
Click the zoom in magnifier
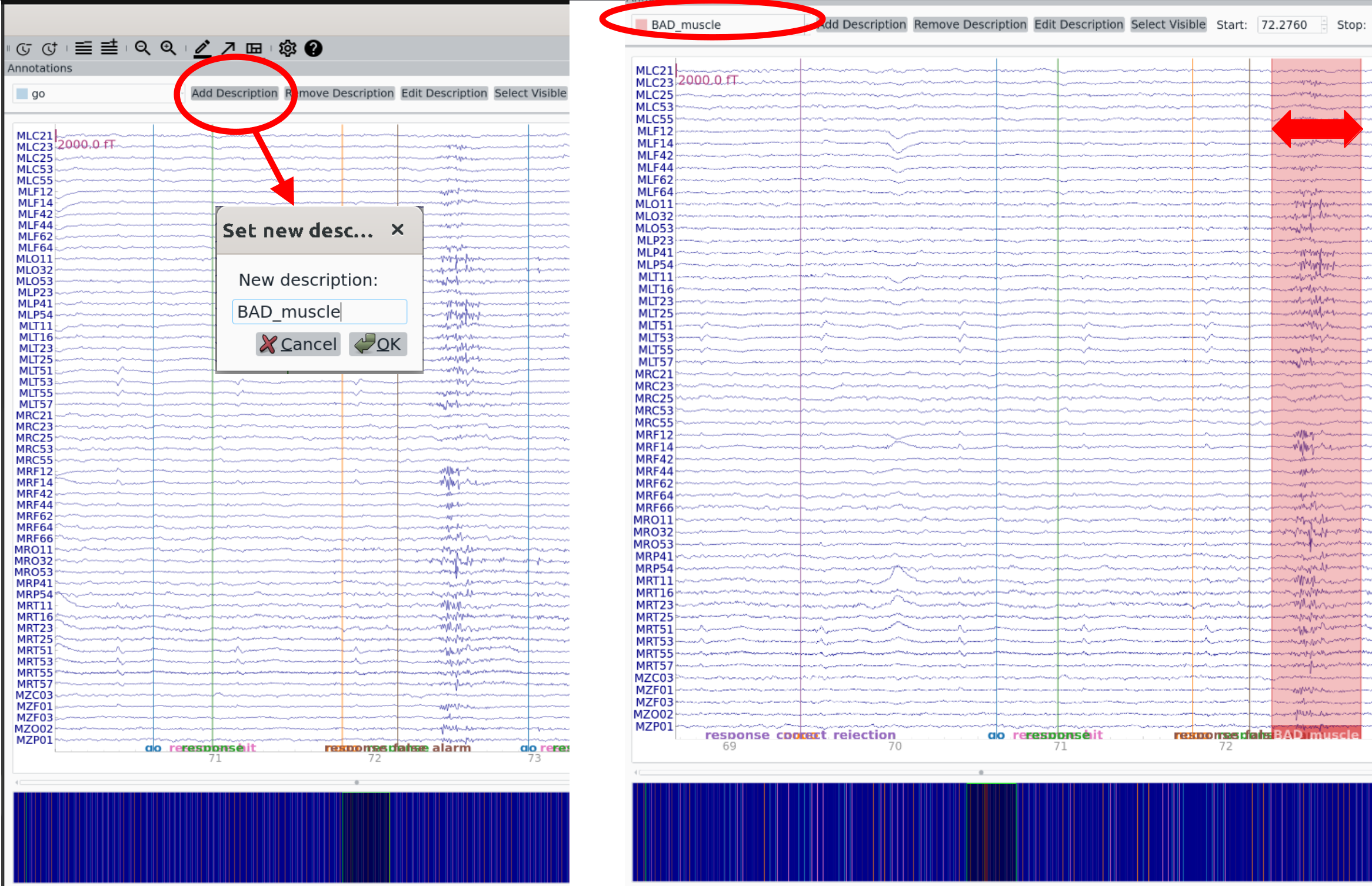(168, 48)
